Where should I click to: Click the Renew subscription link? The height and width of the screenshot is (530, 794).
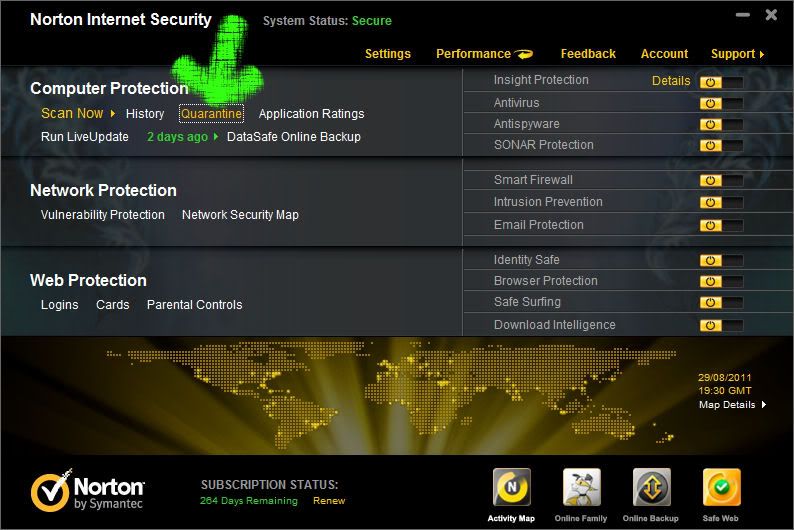click(x=330, y=501)
